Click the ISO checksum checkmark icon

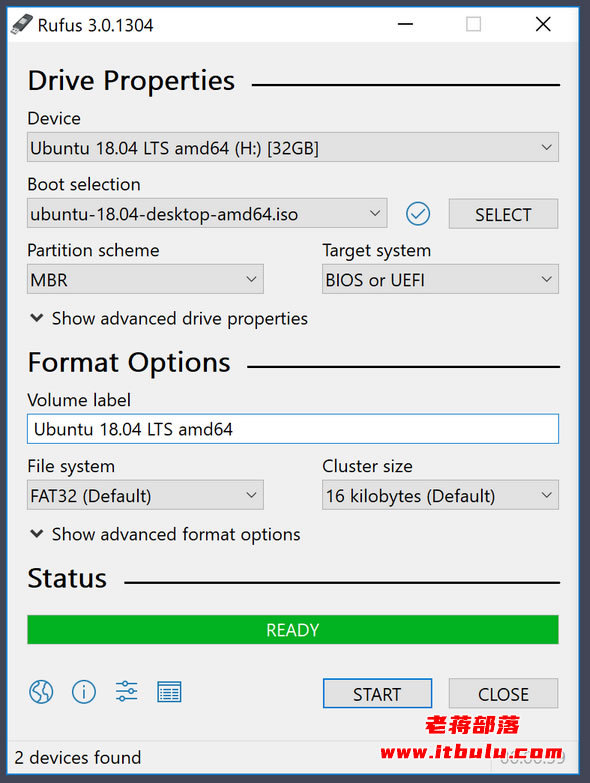418,214
